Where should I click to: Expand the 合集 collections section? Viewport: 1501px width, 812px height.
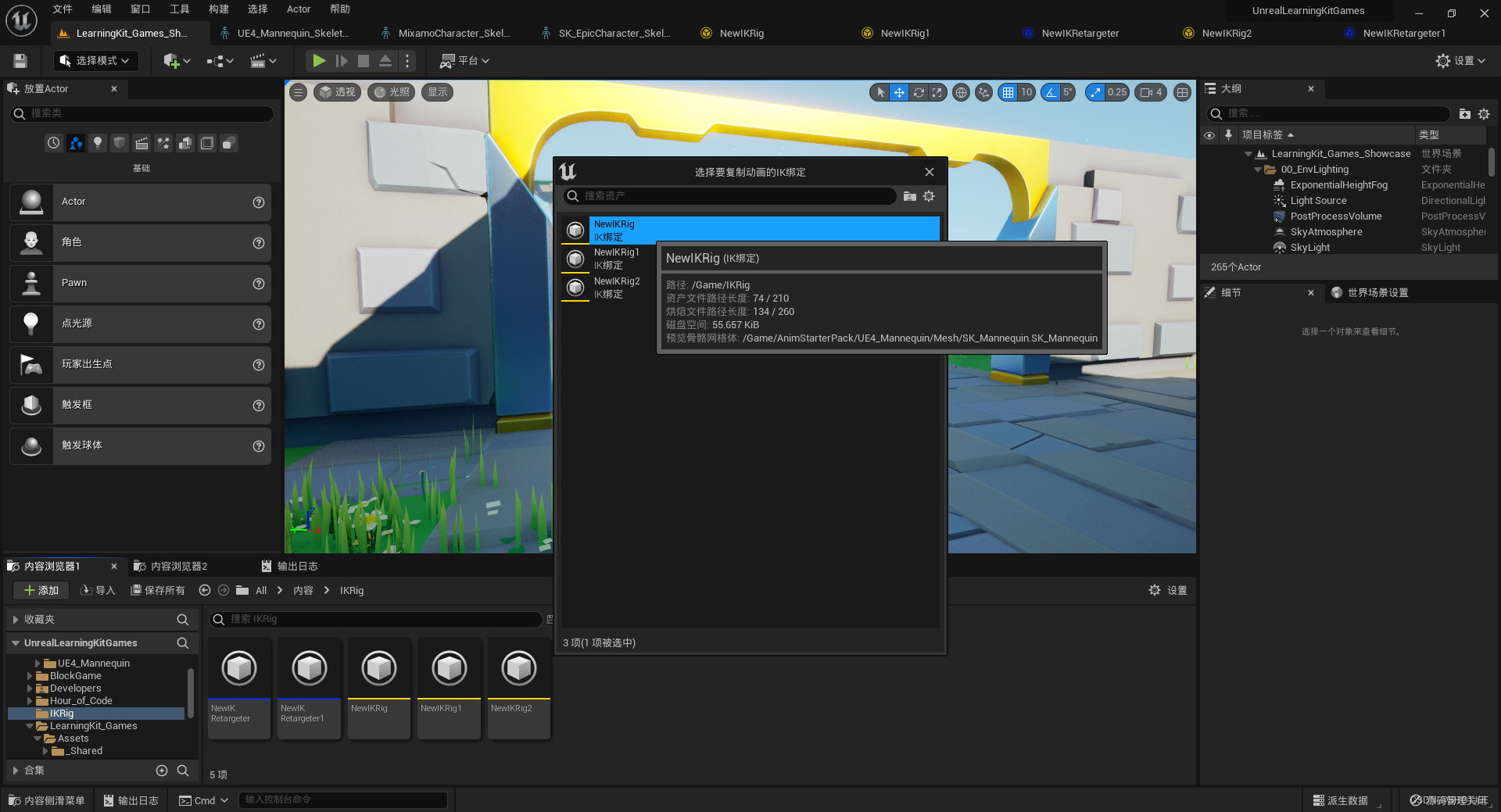coord(16,771)
